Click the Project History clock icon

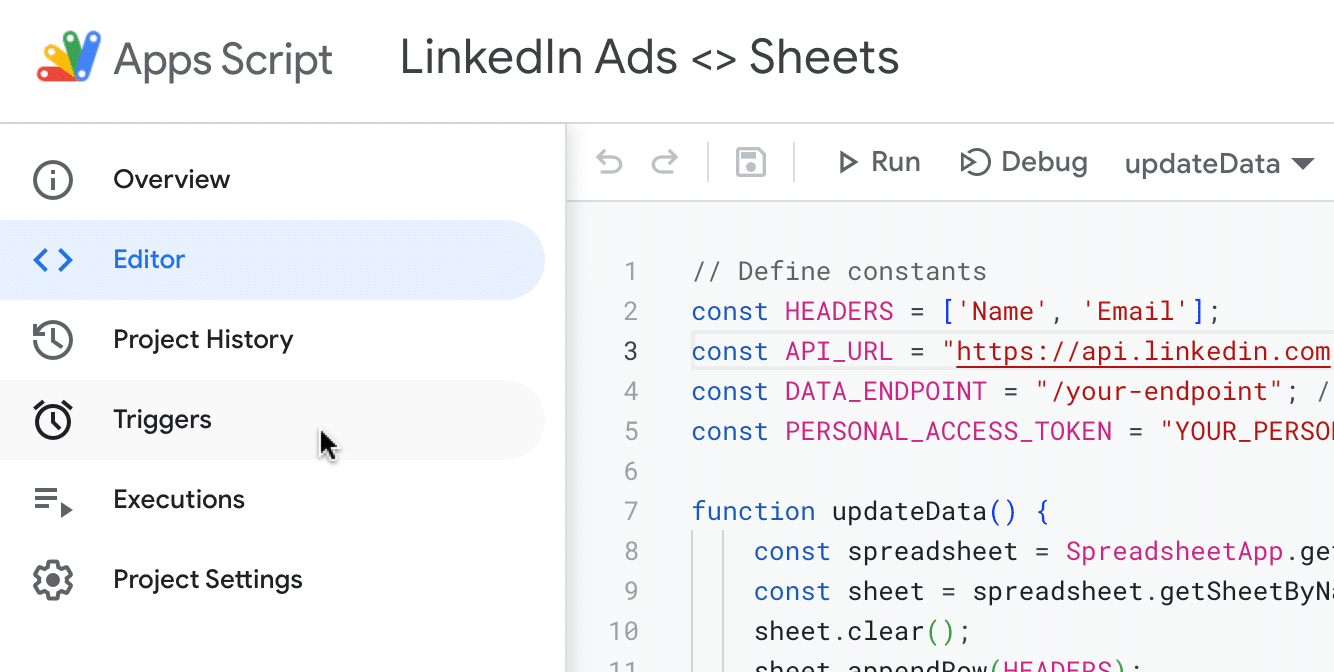(x=53, y=340)
